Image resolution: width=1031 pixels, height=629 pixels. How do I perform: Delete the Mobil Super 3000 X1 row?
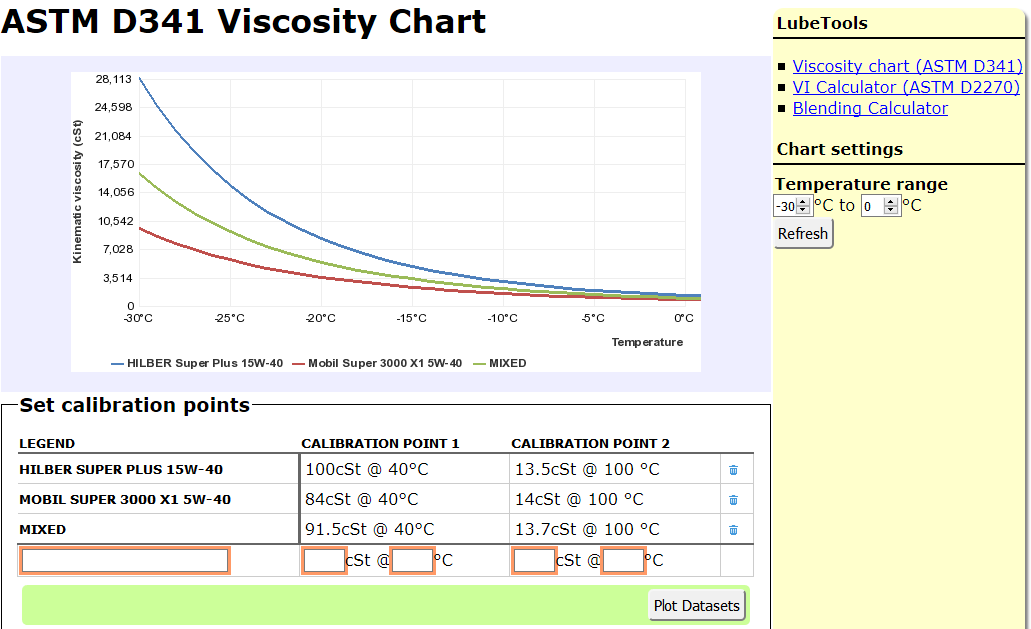click(x=733, y=500)
